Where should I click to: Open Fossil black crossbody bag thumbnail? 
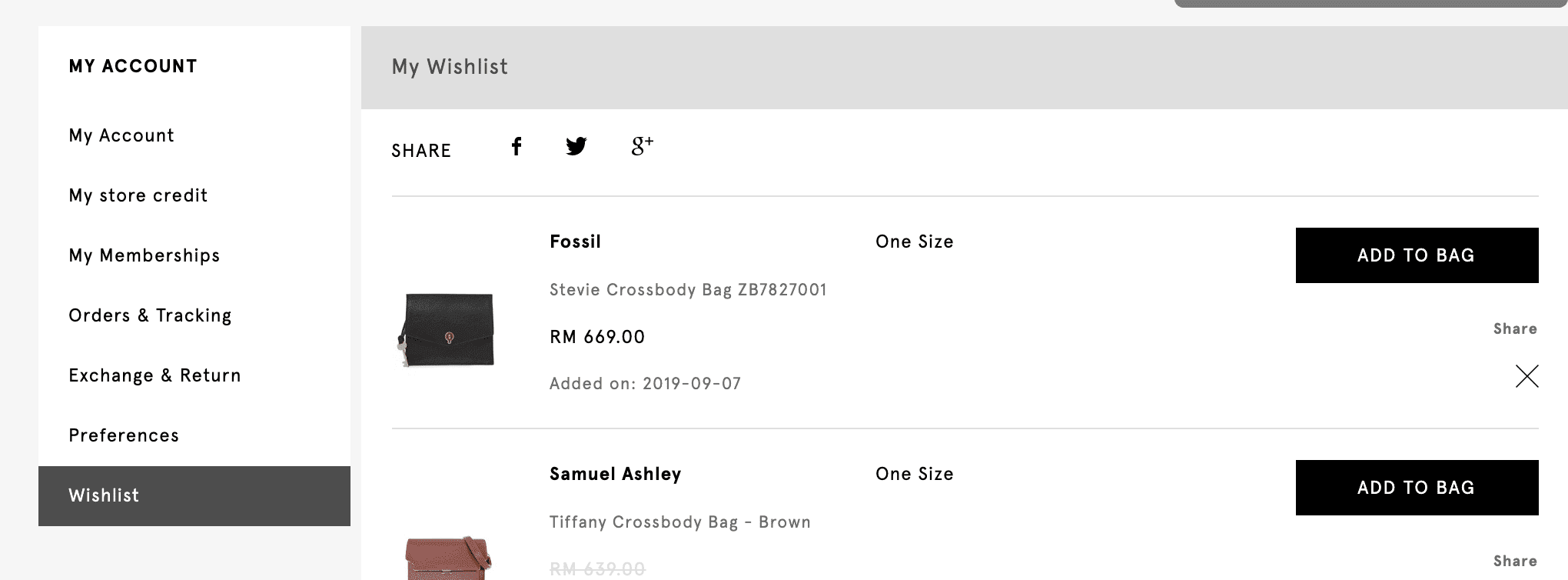click(447, 330)
